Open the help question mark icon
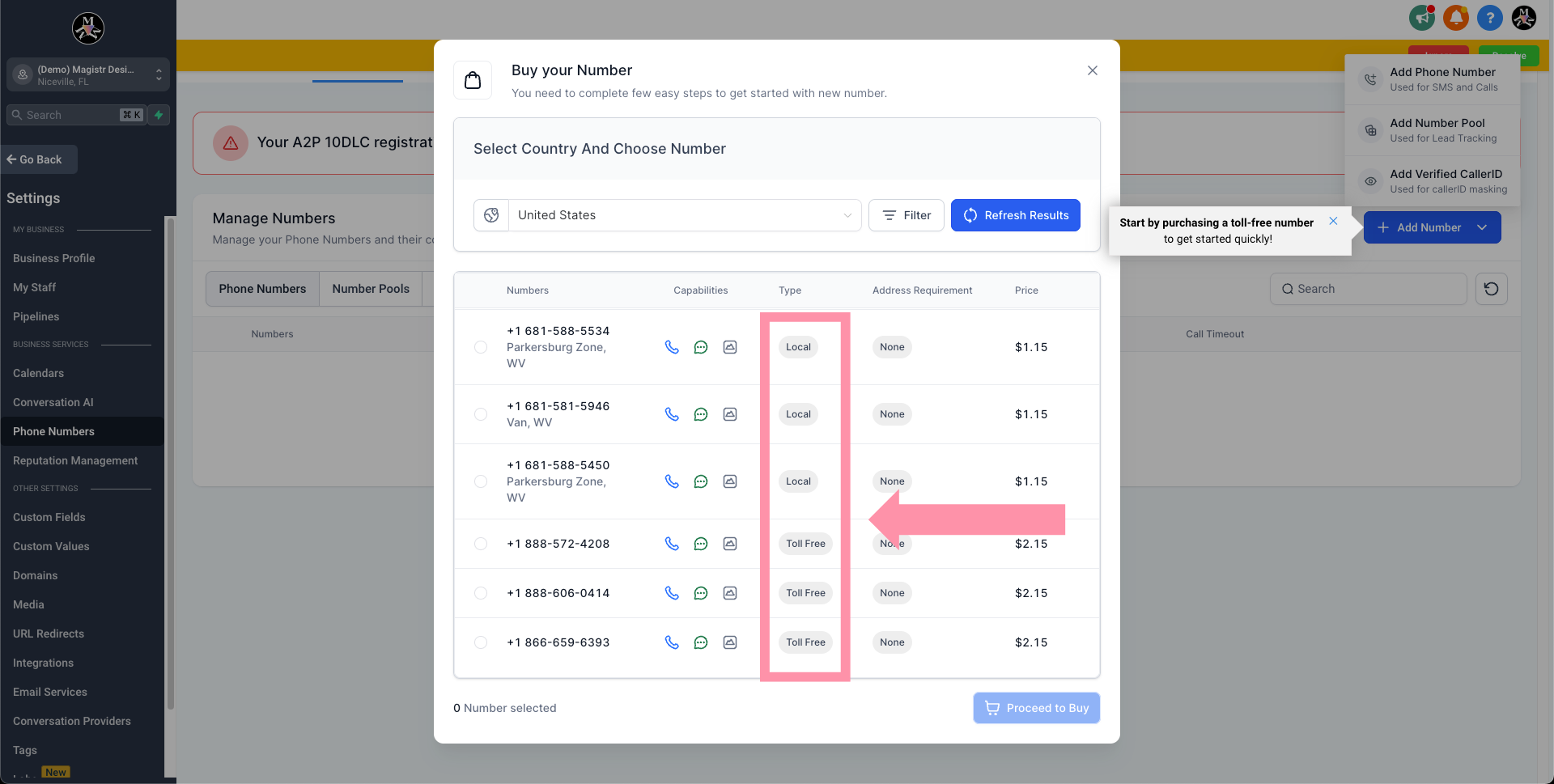This screenshot has height=784, width=1554. pyautogui.click(x=1489, y=18)
